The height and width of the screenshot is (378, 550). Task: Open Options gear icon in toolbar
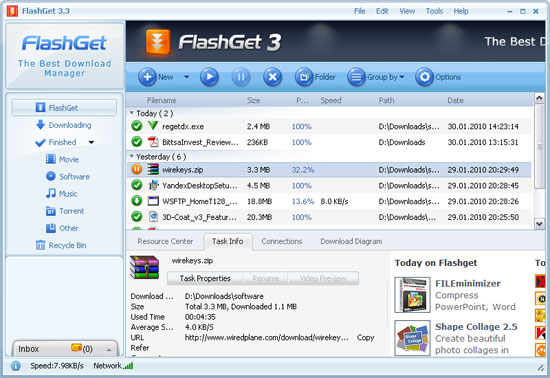coord(424,77)
